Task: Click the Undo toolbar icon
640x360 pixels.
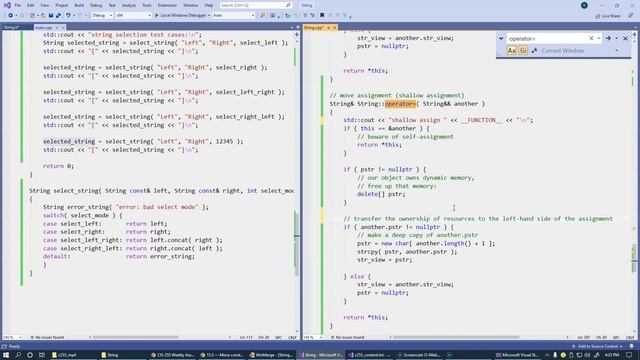Action: pos(68,16)
